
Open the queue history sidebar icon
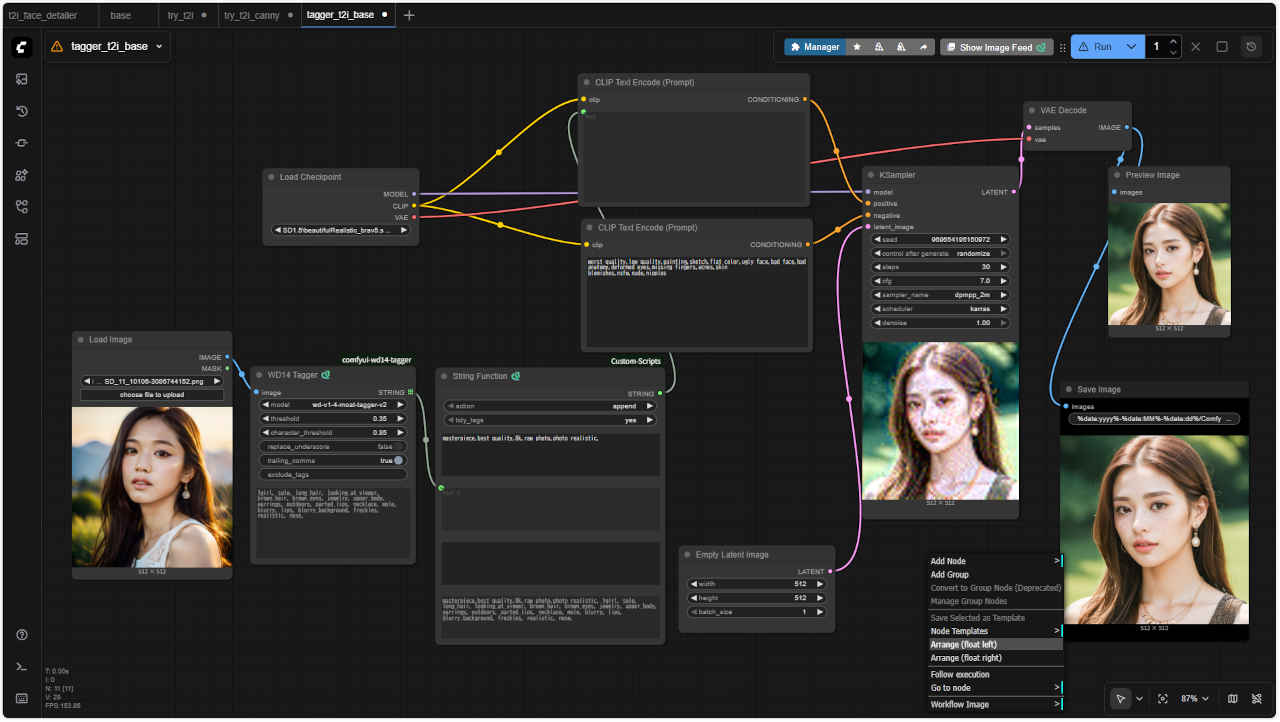point(22,111)
